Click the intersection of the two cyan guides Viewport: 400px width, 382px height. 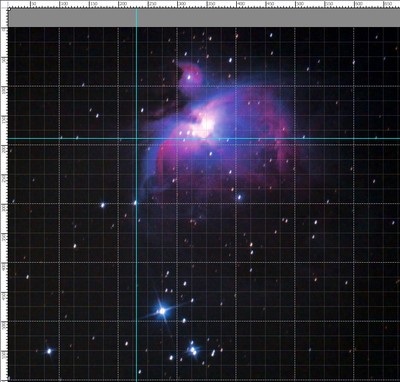click(x=136, y=138)
